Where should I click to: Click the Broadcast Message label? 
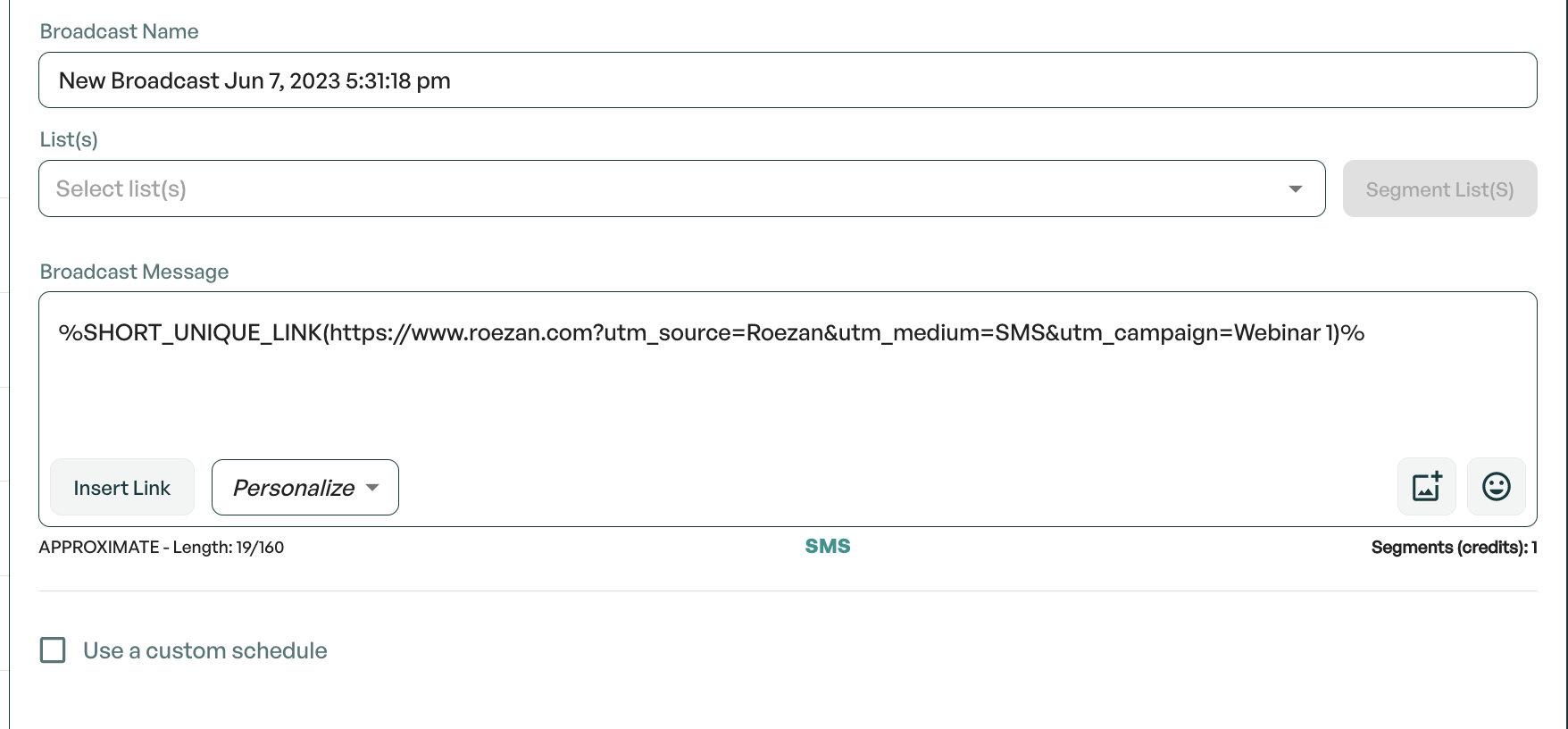click(x=135, y=272)
